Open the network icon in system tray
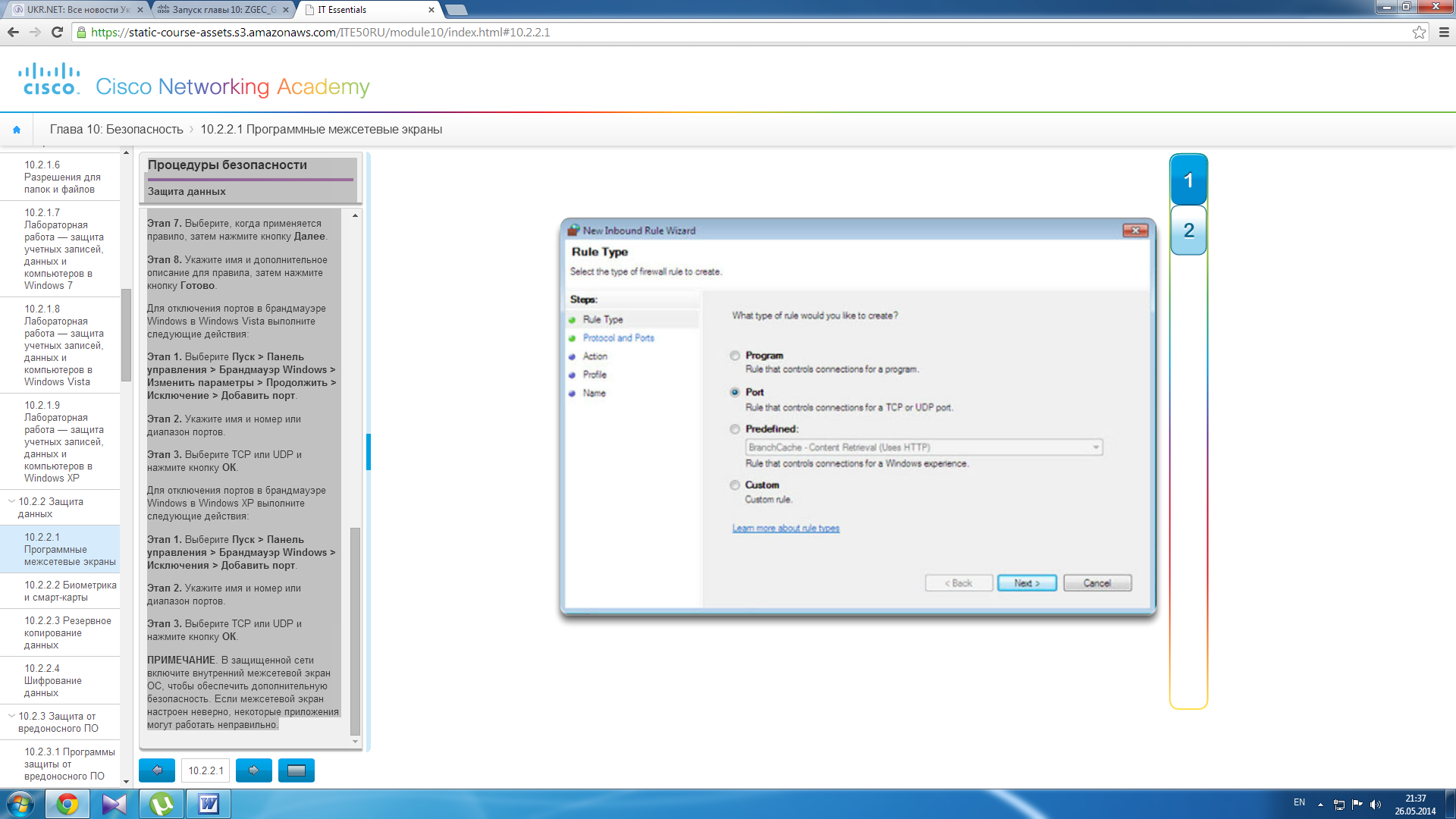The height and width of the screenshot is (819, 1456). (1339, 805)
